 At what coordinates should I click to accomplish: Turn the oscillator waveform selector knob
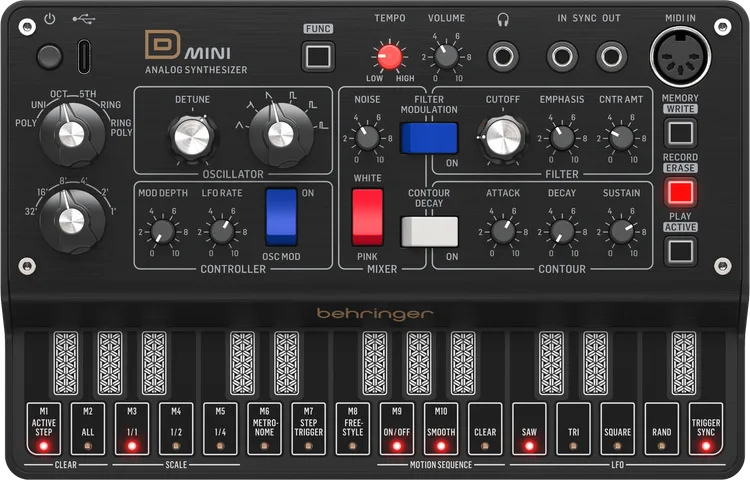pyautogui.click(x=281, y=135)
